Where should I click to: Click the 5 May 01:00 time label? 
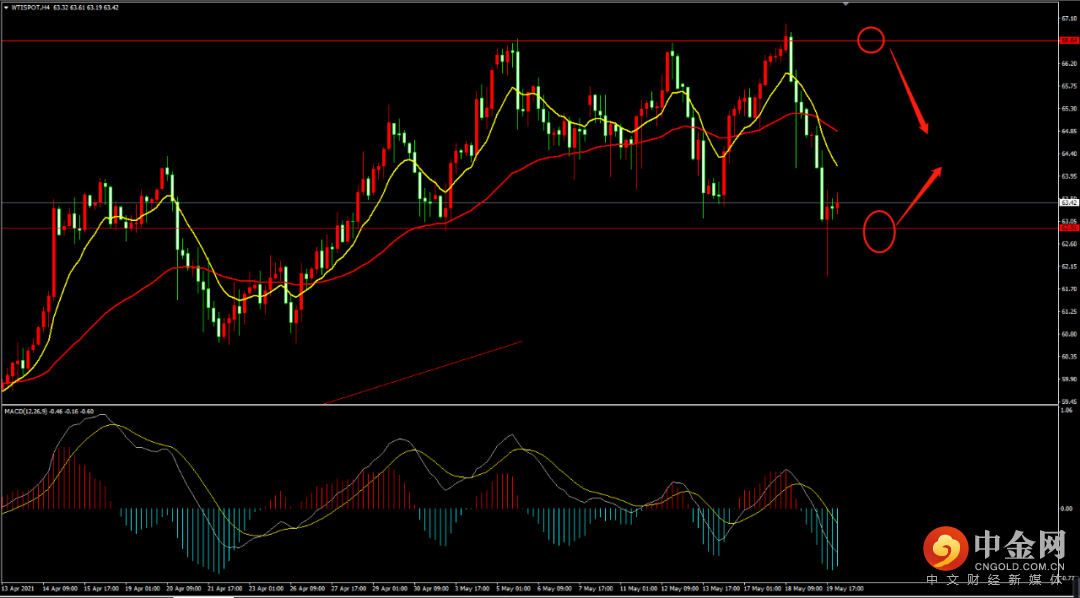pyautogui.click(x=514, y=589)
